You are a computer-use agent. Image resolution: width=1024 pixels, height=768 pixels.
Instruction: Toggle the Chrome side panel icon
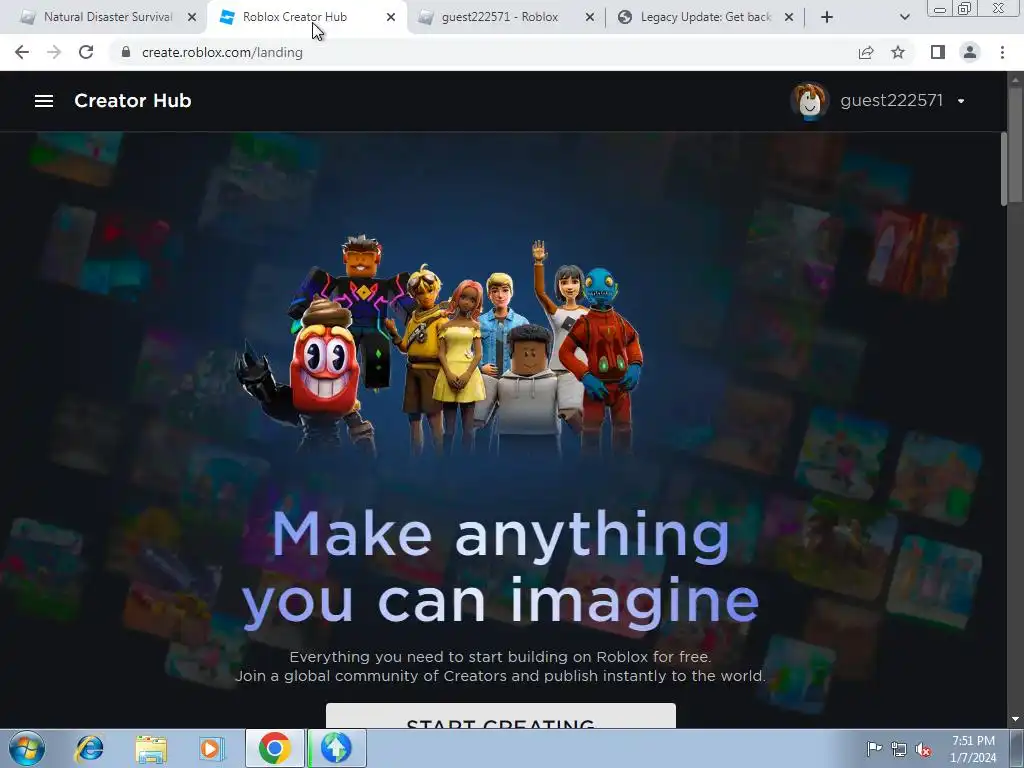pos(938,52)
